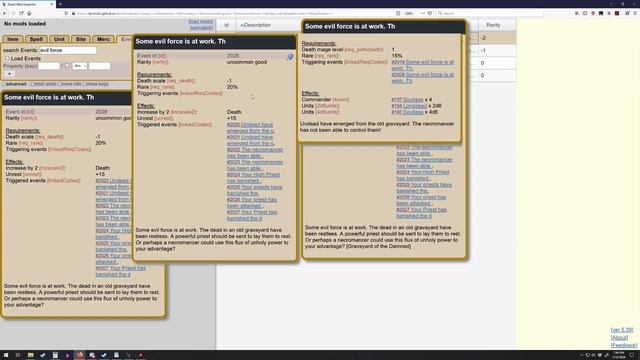Screen dimensions: 640x360
Task: Click the title bar of the Undead emerged event card
Action: [x=383, y=26]
